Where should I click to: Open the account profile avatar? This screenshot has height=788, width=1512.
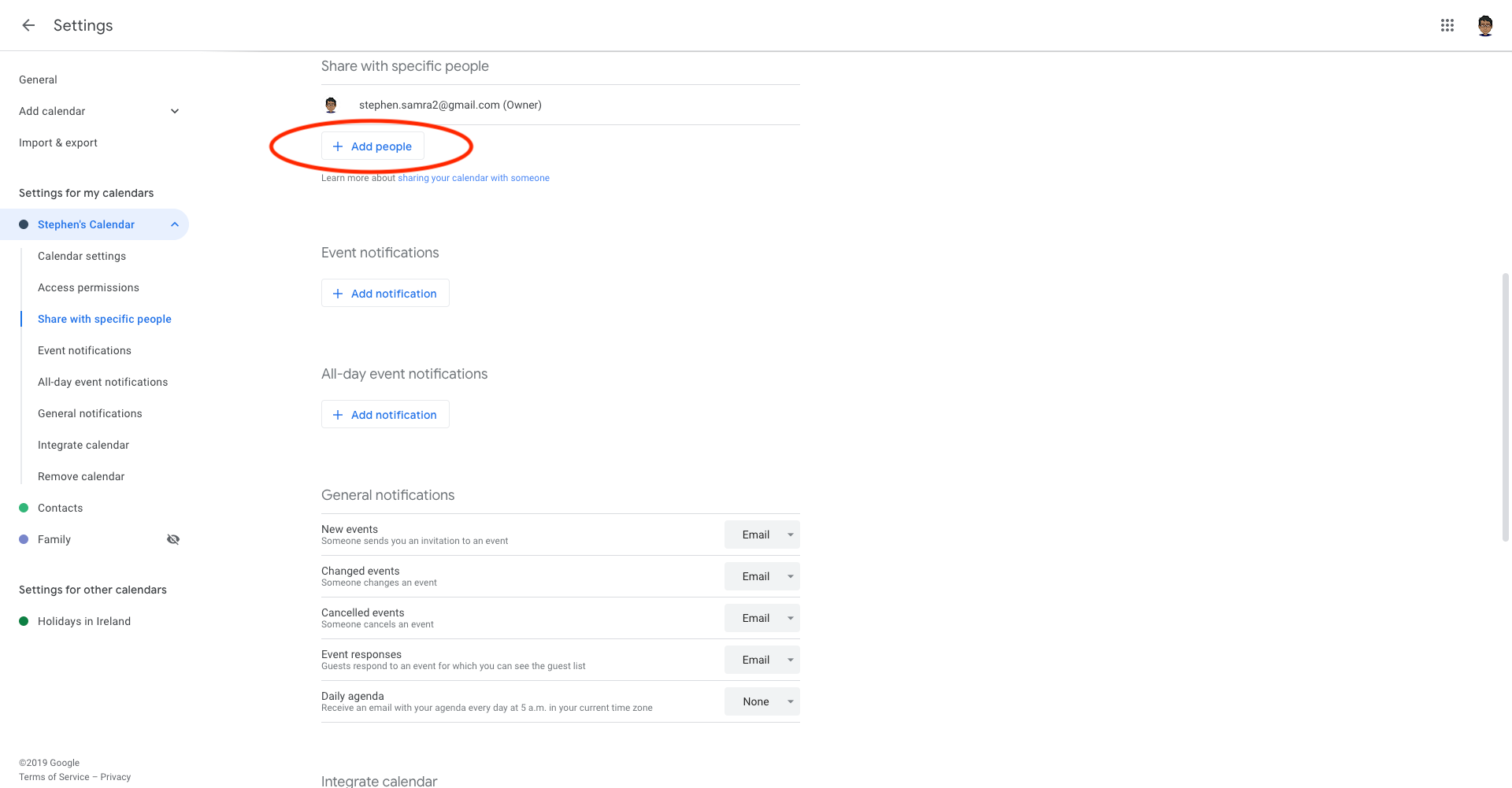(x=1485, y=25)
